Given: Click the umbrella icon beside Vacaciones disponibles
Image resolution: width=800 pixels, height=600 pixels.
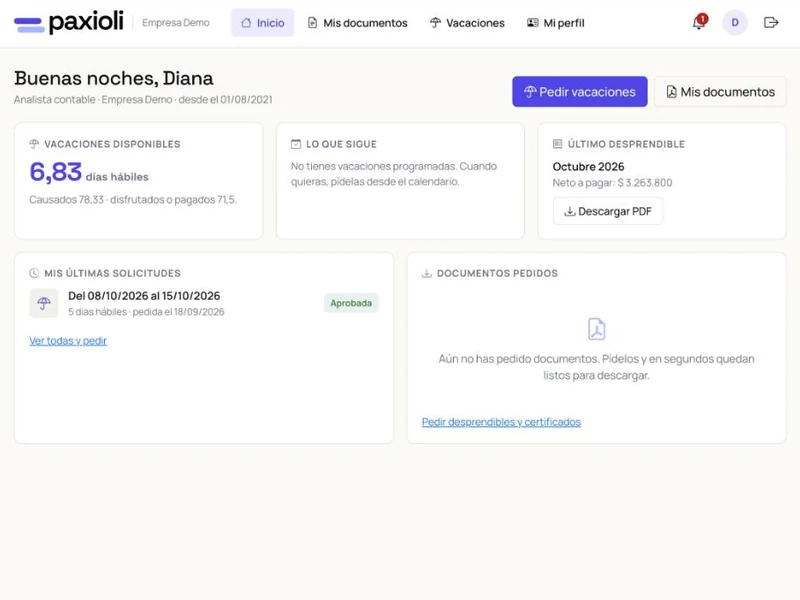Looking at the screenshot, I should [34, 144].
